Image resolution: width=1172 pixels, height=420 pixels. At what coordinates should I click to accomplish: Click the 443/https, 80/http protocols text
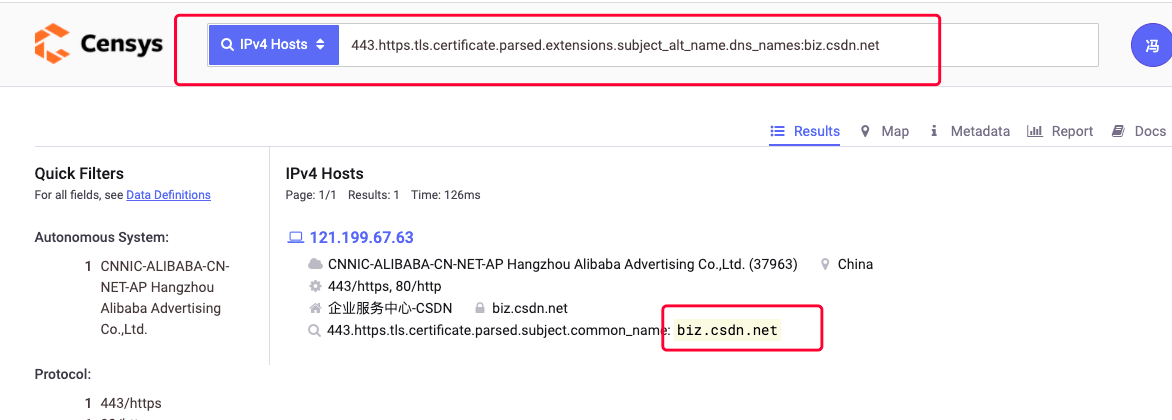coord(385,286)
